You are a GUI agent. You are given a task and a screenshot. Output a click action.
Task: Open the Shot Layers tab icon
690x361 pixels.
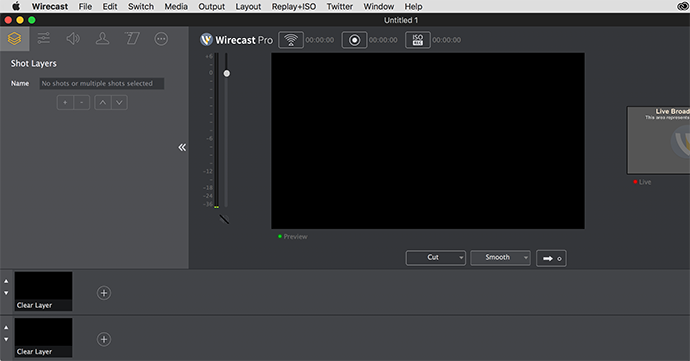pyautogui.click(x=15, y=39)
